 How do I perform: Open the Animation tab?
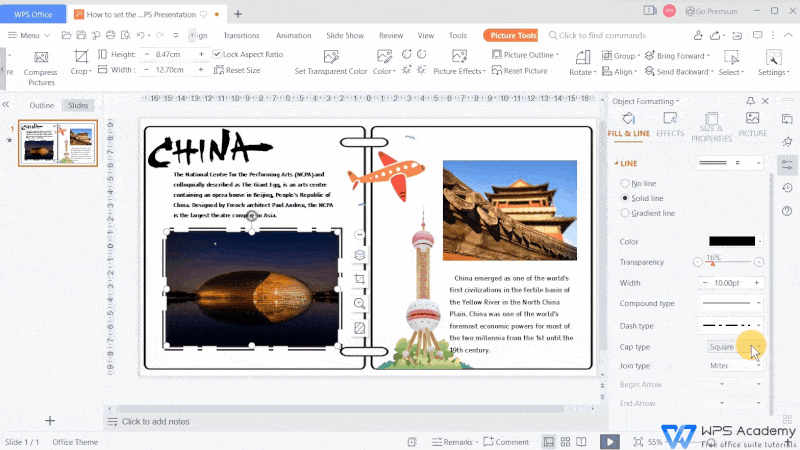[293, 35]
